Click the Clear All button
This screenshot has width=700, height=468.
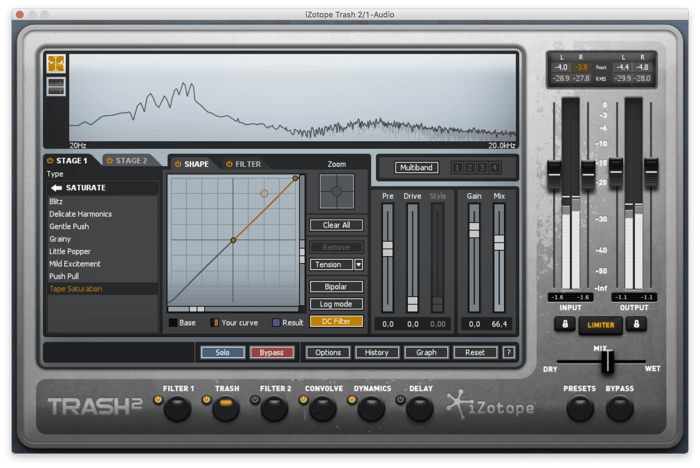(x=336, y=225)
